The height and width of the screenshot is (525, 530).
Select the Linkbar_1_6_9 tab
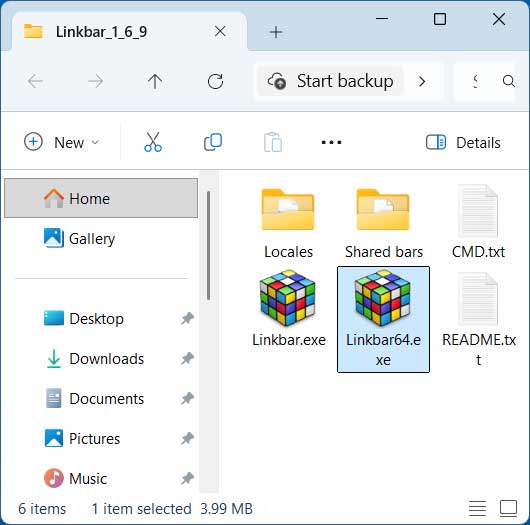click(x=129, y=32)
